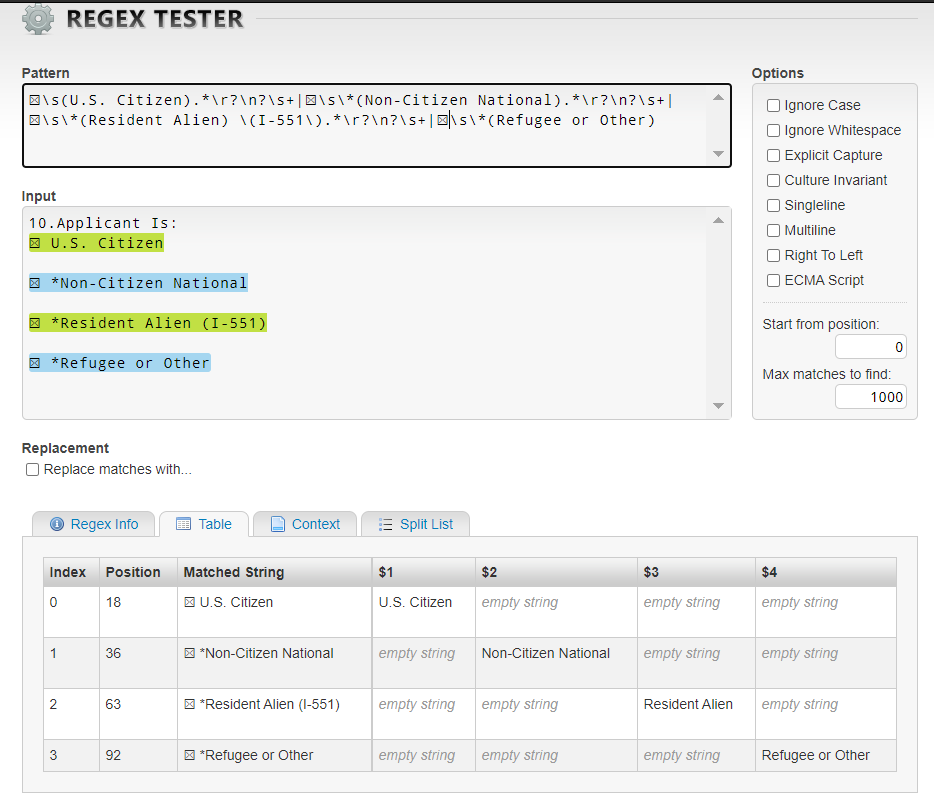934x803 pixels.
Task: Click the $4 column header
Action: coord(826,572)
